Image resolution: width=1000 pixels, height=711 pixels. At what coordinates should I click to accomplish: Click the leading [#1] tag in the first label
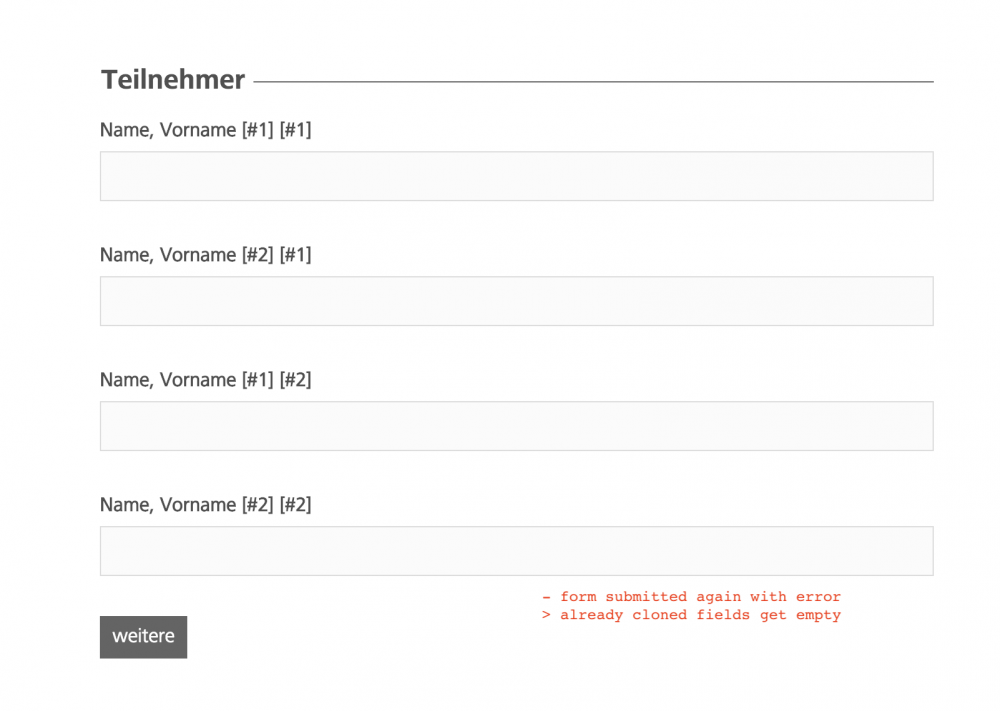(x=257, y=130)
